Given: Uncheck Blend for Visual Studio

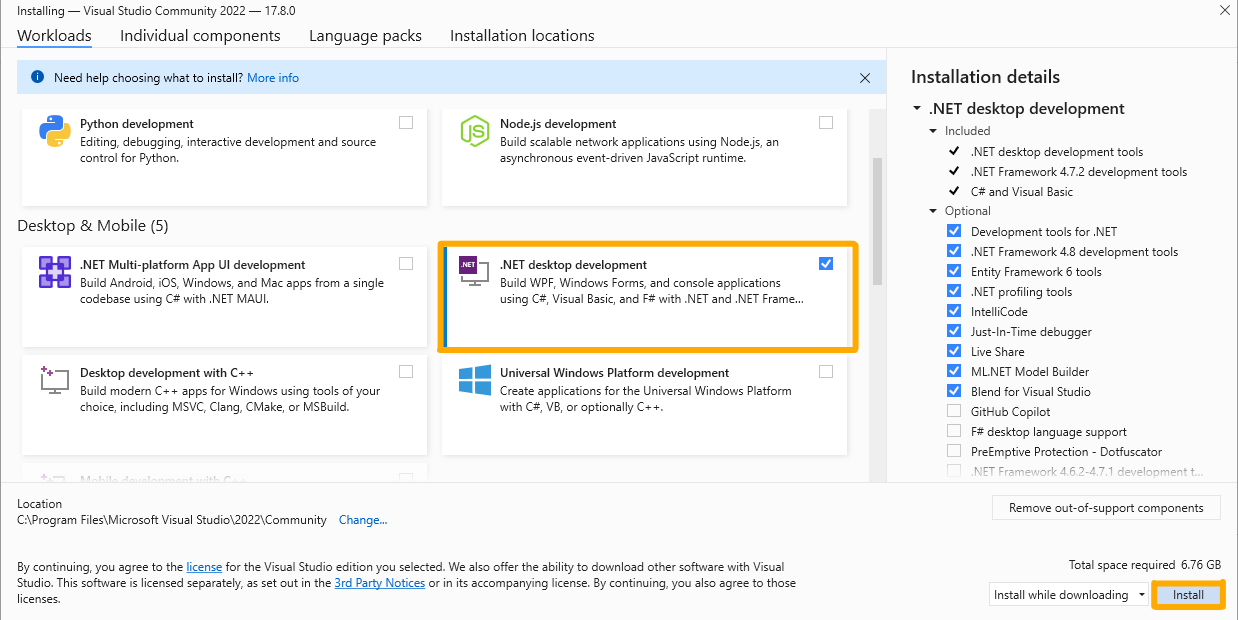Looking at the screenshot, I should (x=954, y=392).
